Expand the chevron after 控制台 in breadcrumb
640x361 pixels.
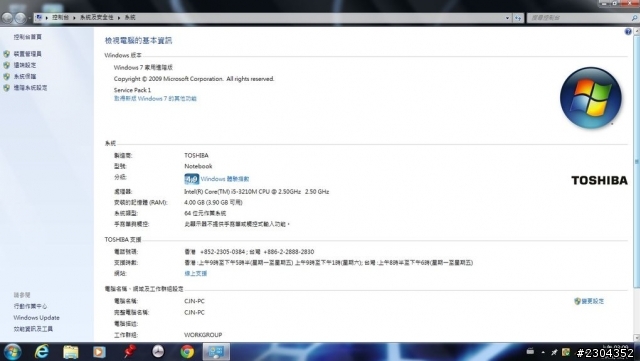[74, 18]
